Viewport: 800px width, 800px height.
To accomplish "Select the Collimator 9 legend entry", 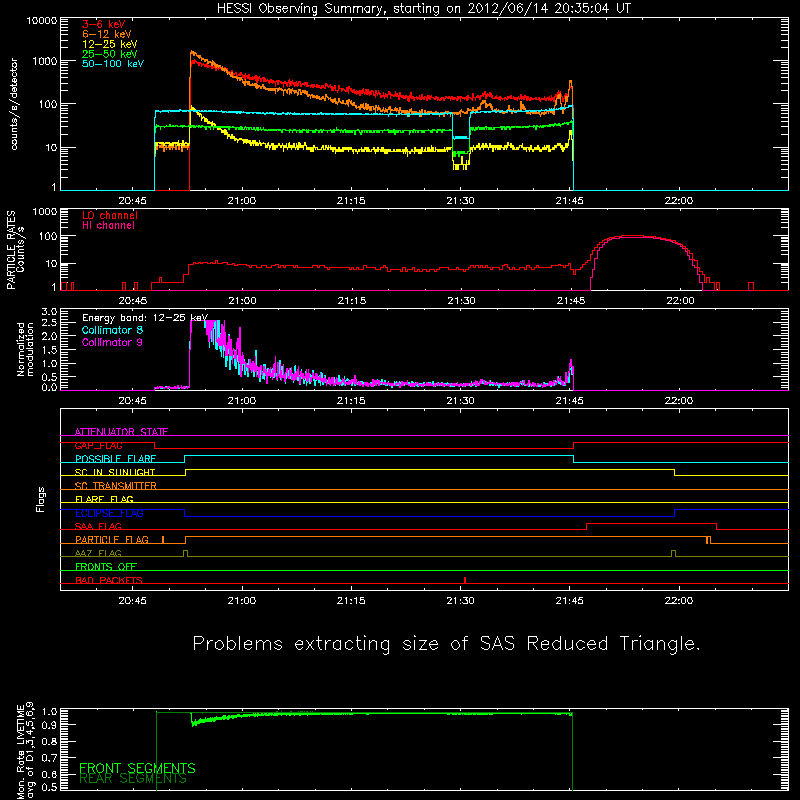I will (x=112, y=342).
